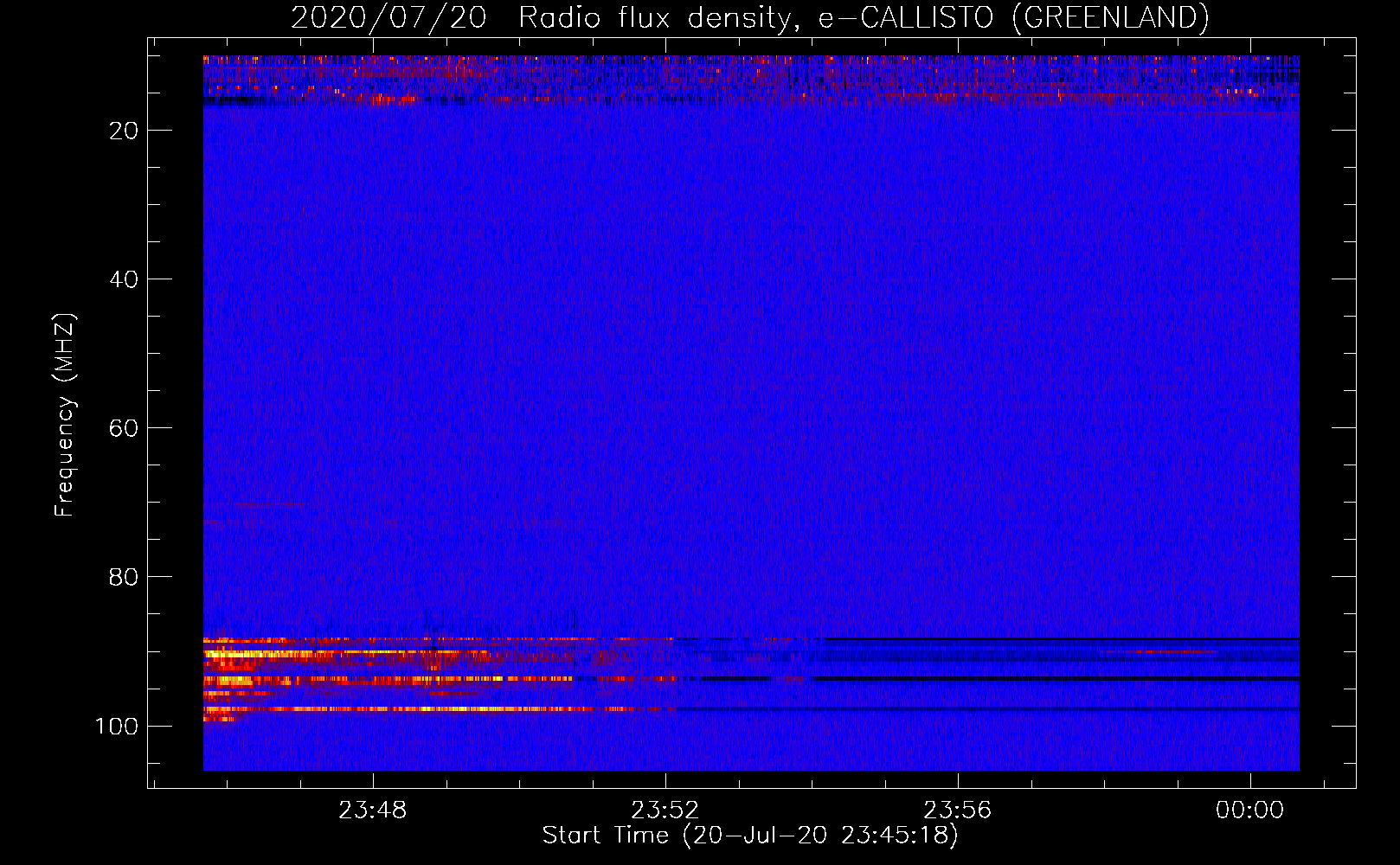Click the frequency tick label '40'
Image resolution: width=1400 pixels, height=865 pixels.
124,279
